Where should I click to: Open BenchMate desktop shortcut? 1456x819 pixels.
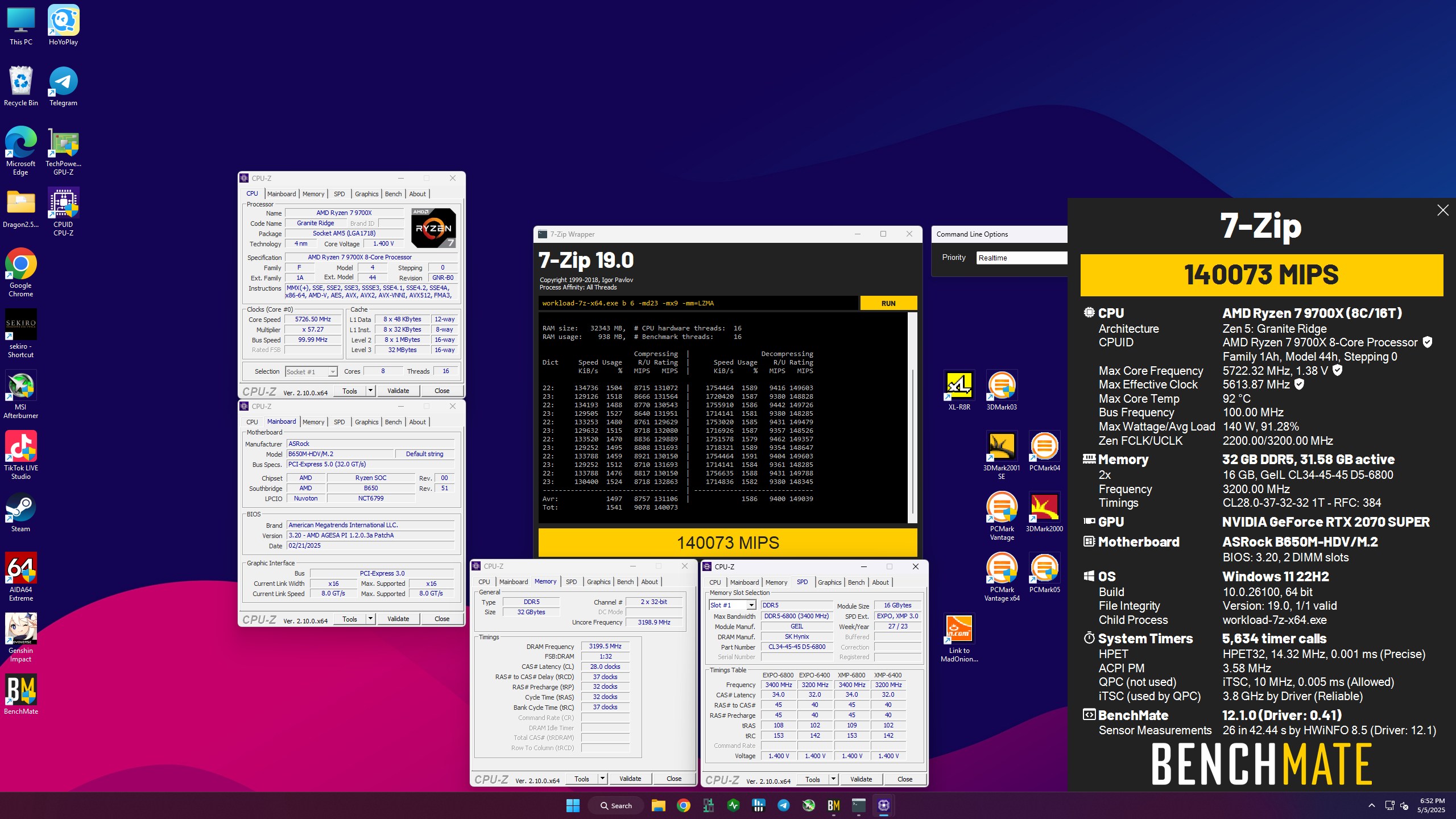point(20,695)
